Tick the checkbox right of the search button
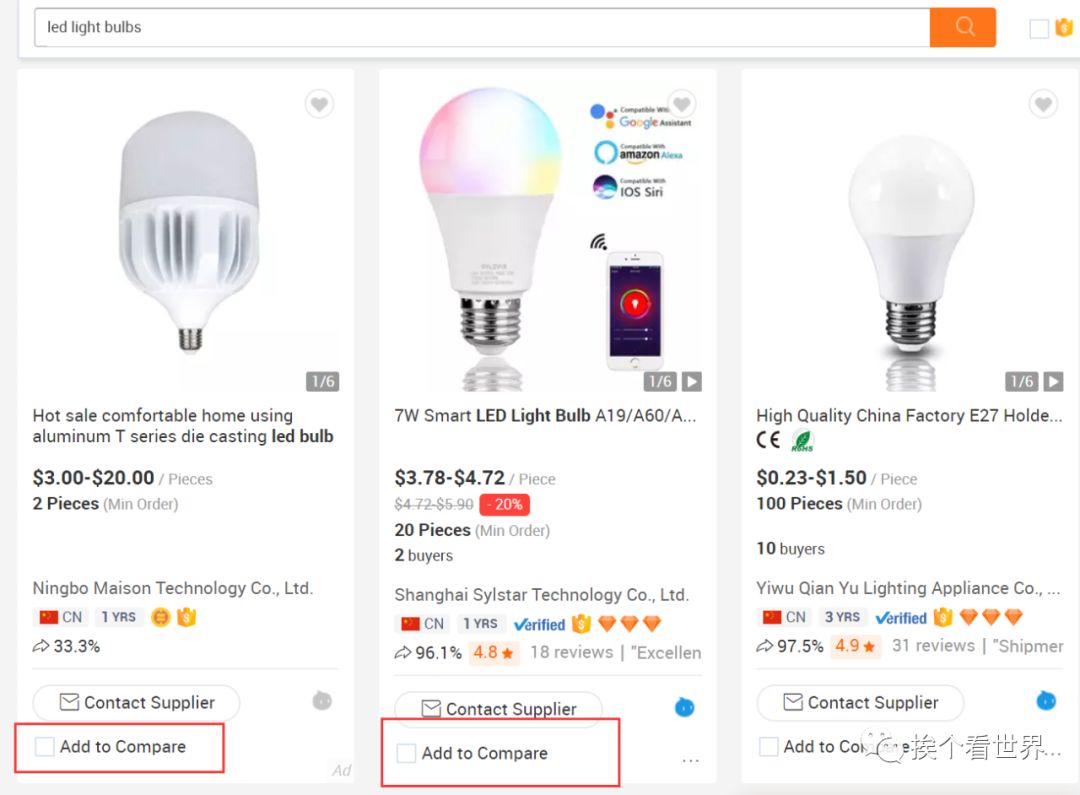The image size is (1080, 795). pyautogui.click(x=1039, y=29)
